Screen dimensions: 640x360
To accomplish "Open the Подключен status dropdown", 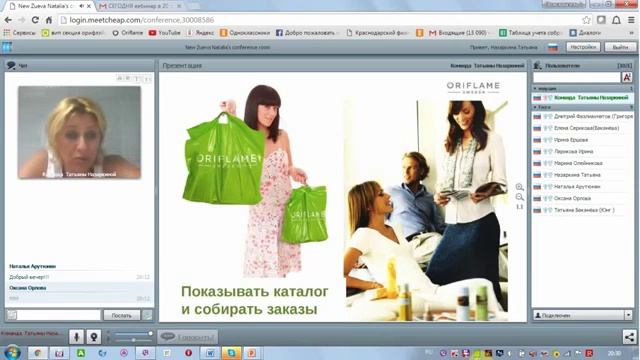I will pos(628,315).
